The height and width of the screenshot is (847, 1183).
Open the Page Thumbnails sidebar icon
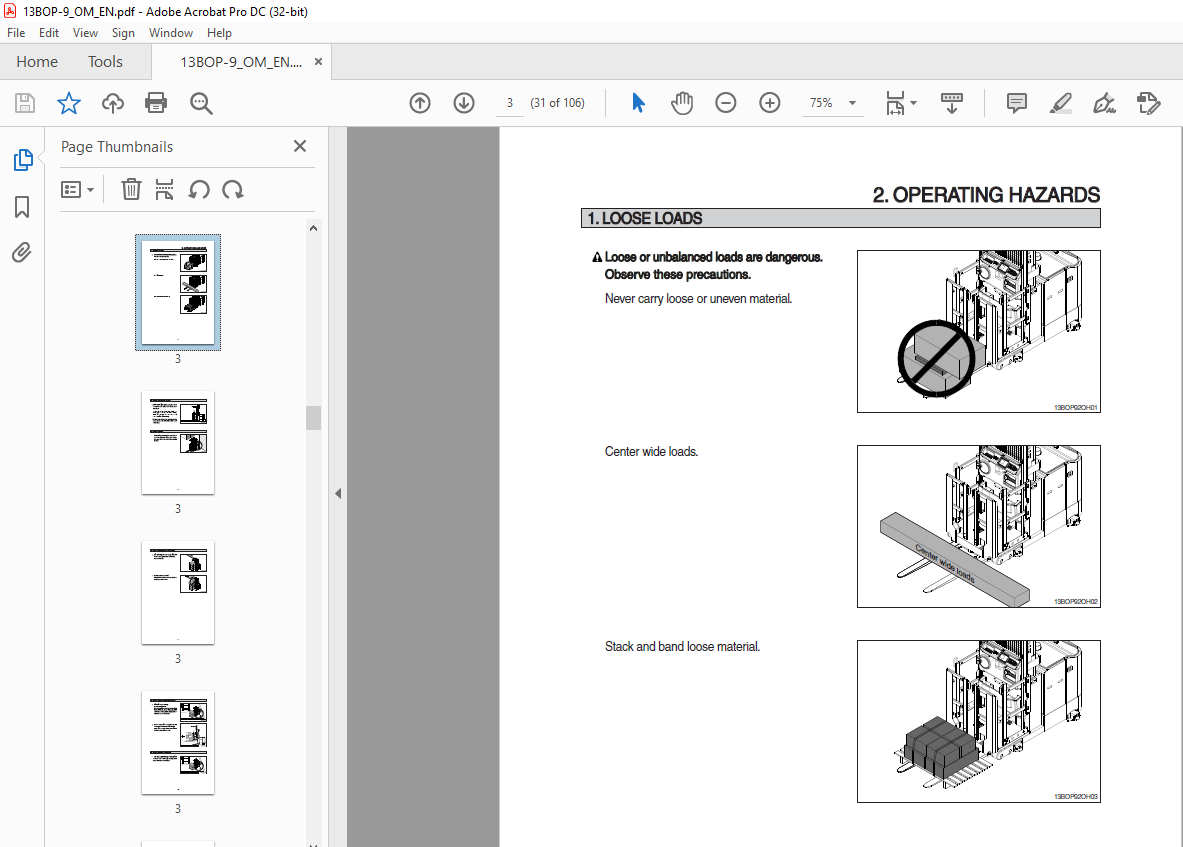pyautogui.click(x=23, y=160)
